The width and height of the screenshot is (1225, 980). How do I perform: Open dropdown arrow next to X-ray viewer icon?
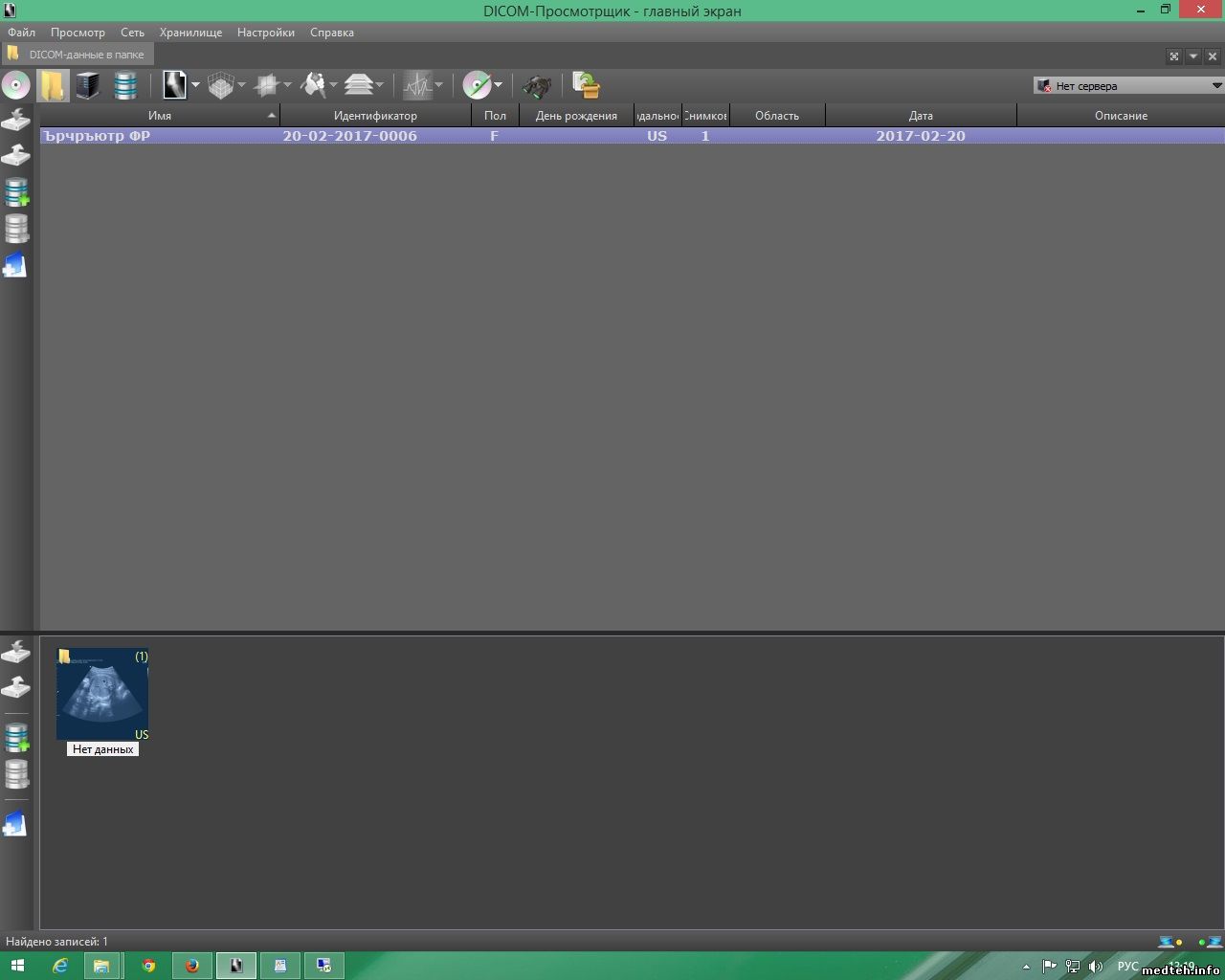coord(195,85)
